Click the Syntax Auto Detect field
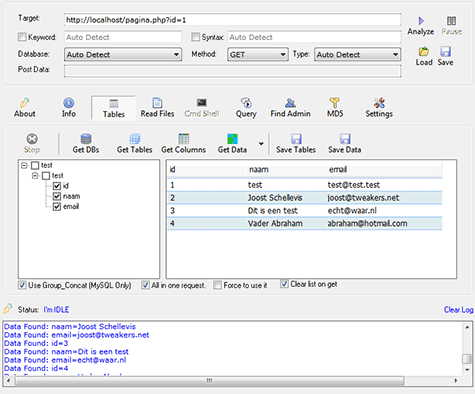This screenshot has width=475, height=394. pos(314,37)
